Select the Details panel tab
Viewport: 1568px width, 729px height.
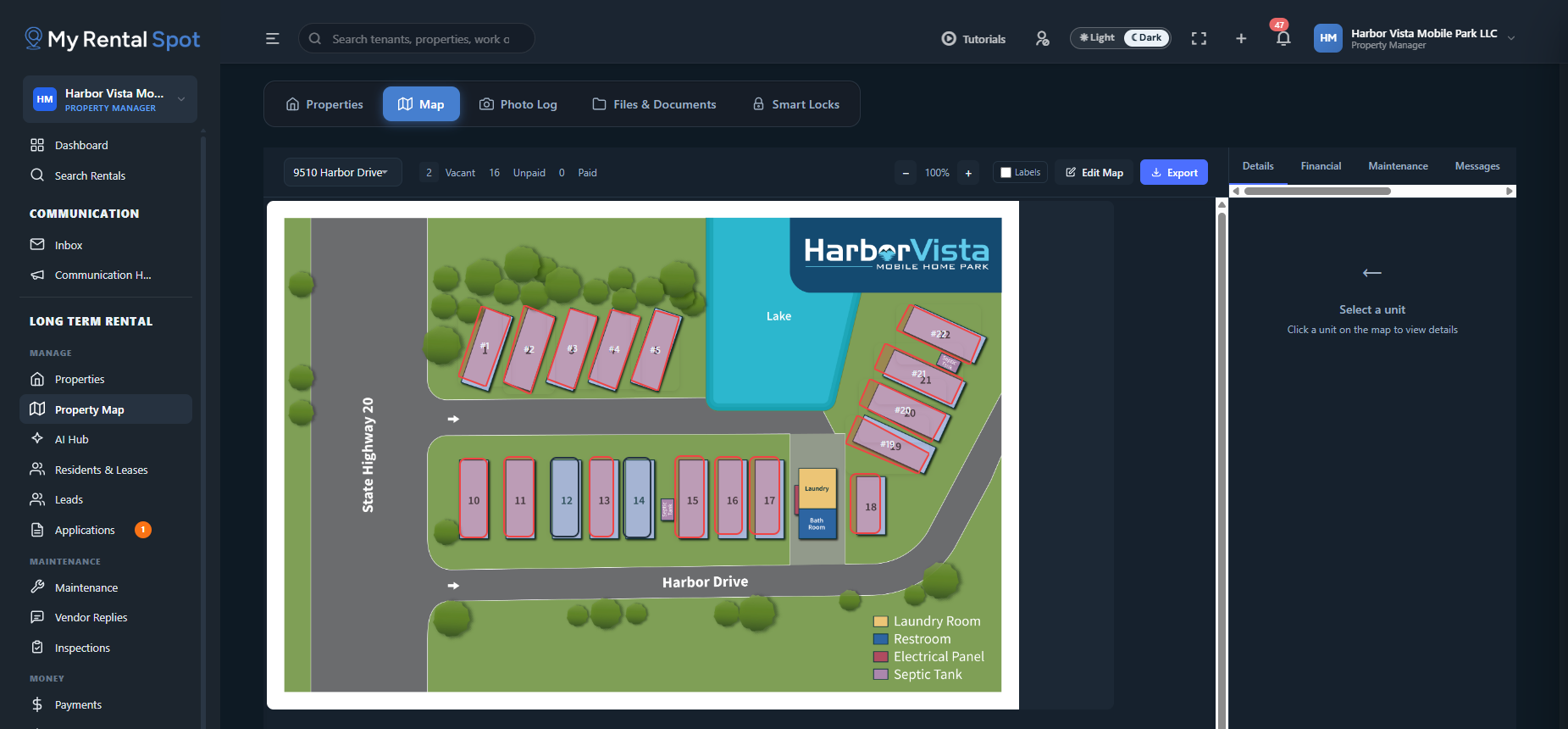1258,166
